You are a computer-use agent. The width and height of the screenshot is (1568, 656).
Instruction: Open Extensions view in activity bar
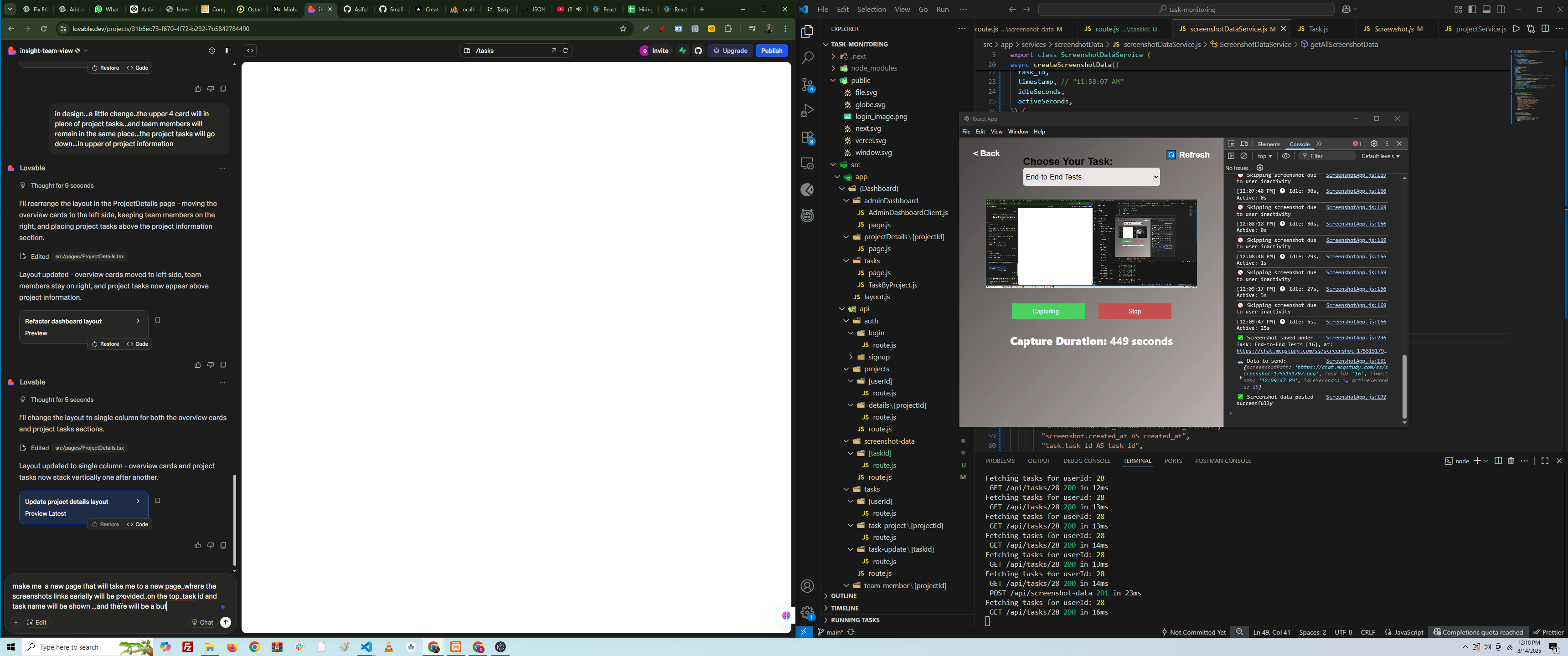click(x=807, y=138)
